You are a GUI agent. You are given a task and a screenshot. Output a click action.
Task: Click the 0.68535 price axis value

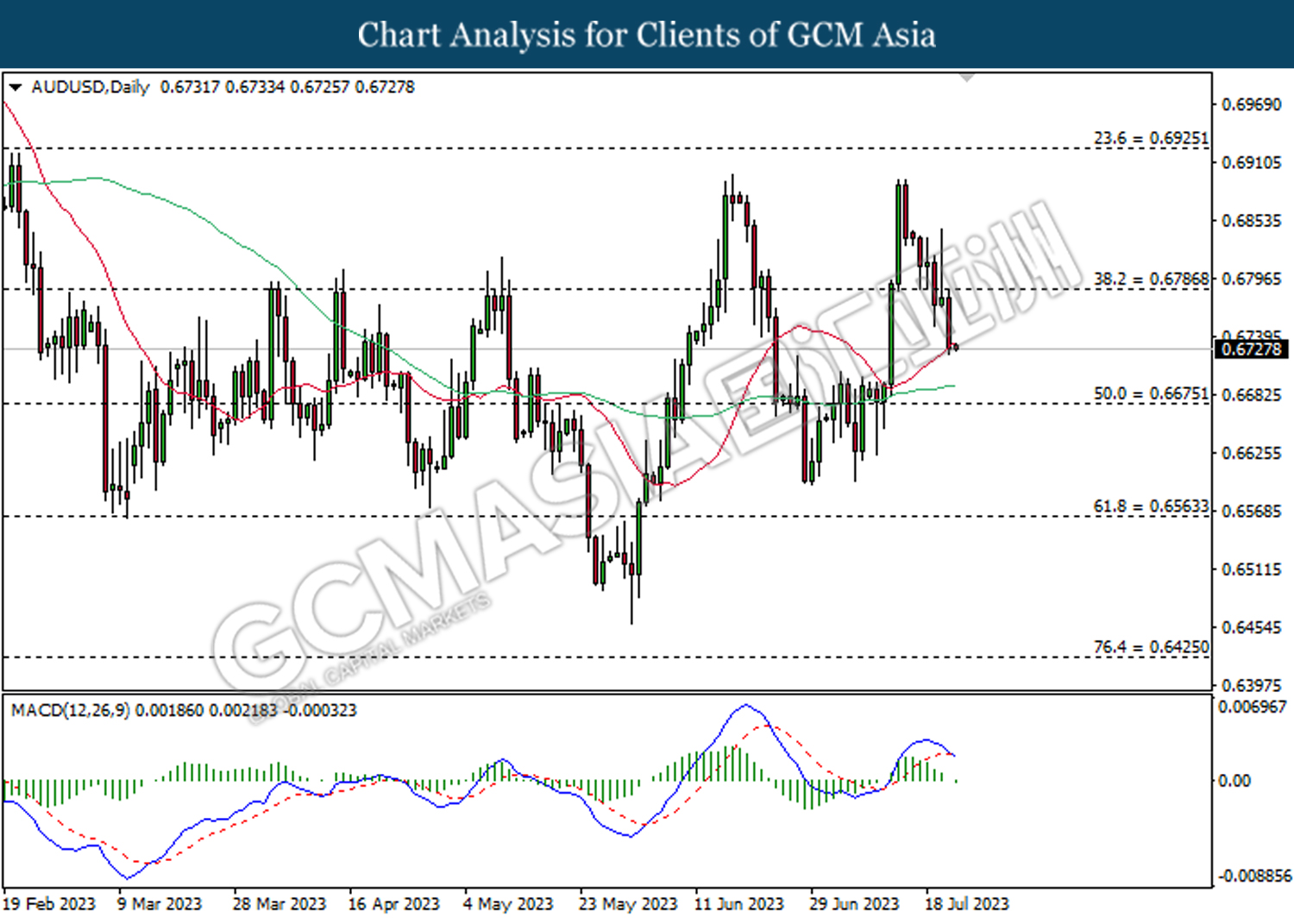pos(1252,221)
